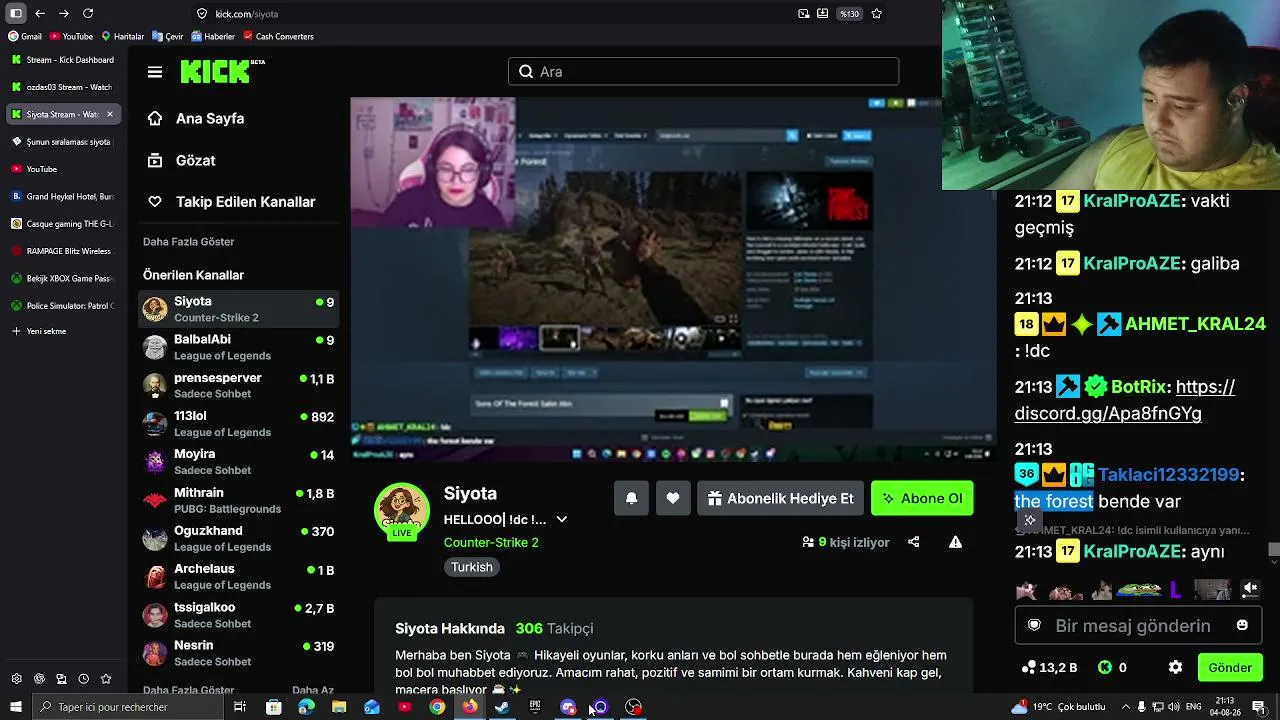Open the Kick hamburger menu
The width and height of the screenshot is (1280, 720).
click(155, 72)
